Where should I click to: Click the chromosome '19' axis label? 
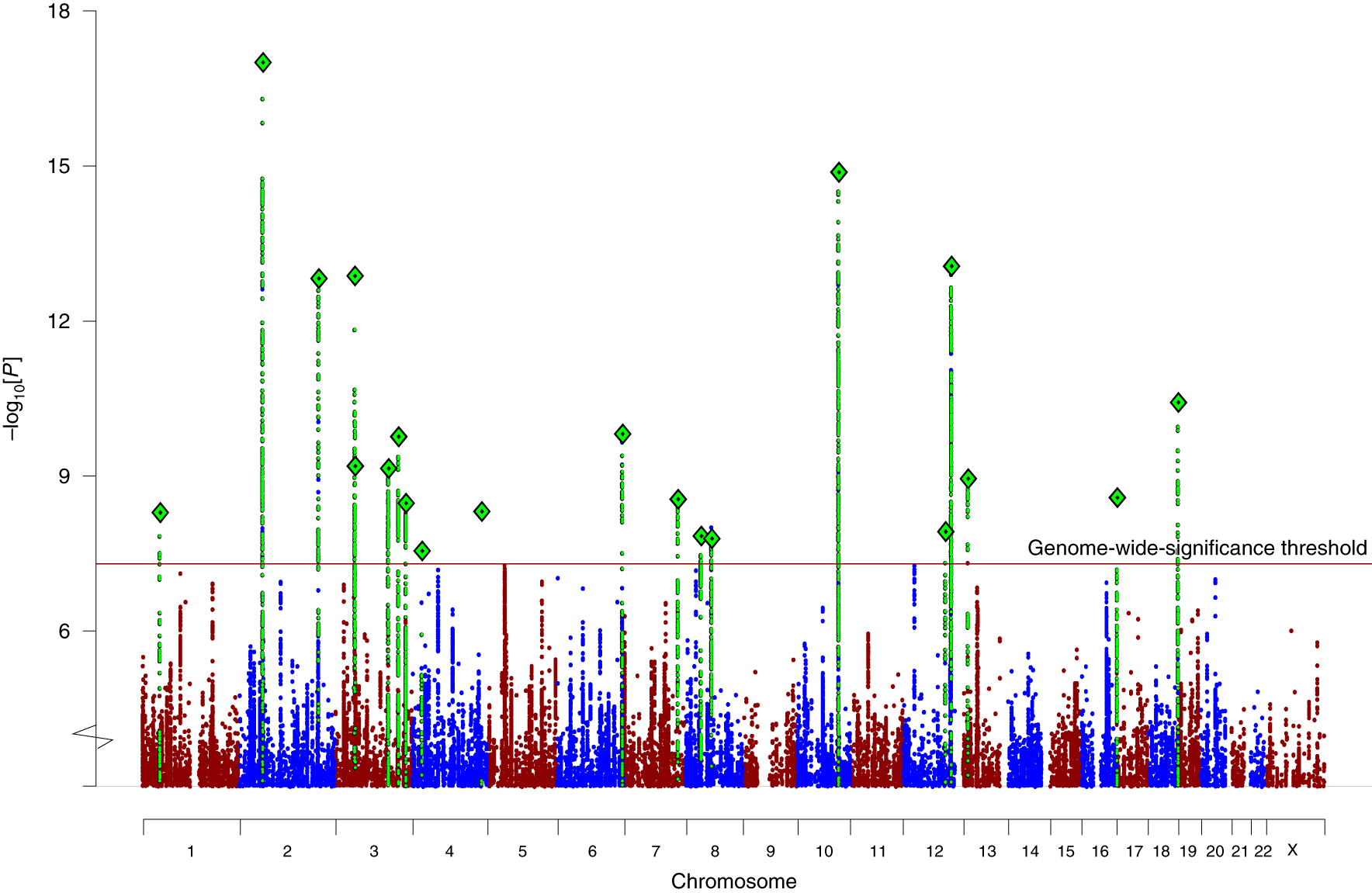(x=1188, y=852)
